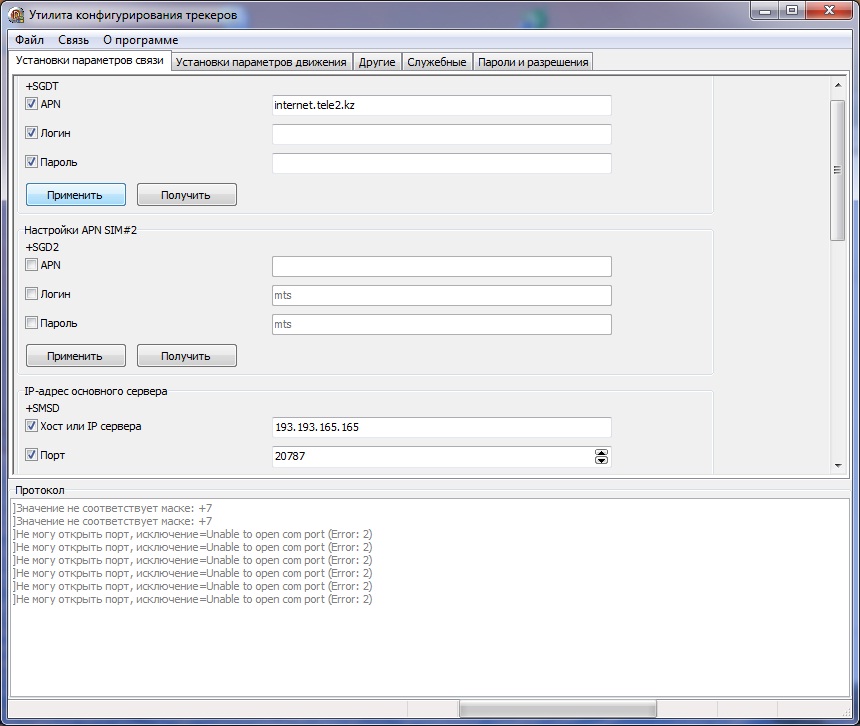This screenshot has width=860, height=726.
Task: Enable the APN checkbox under +SGD2
Action: [32, 265]
